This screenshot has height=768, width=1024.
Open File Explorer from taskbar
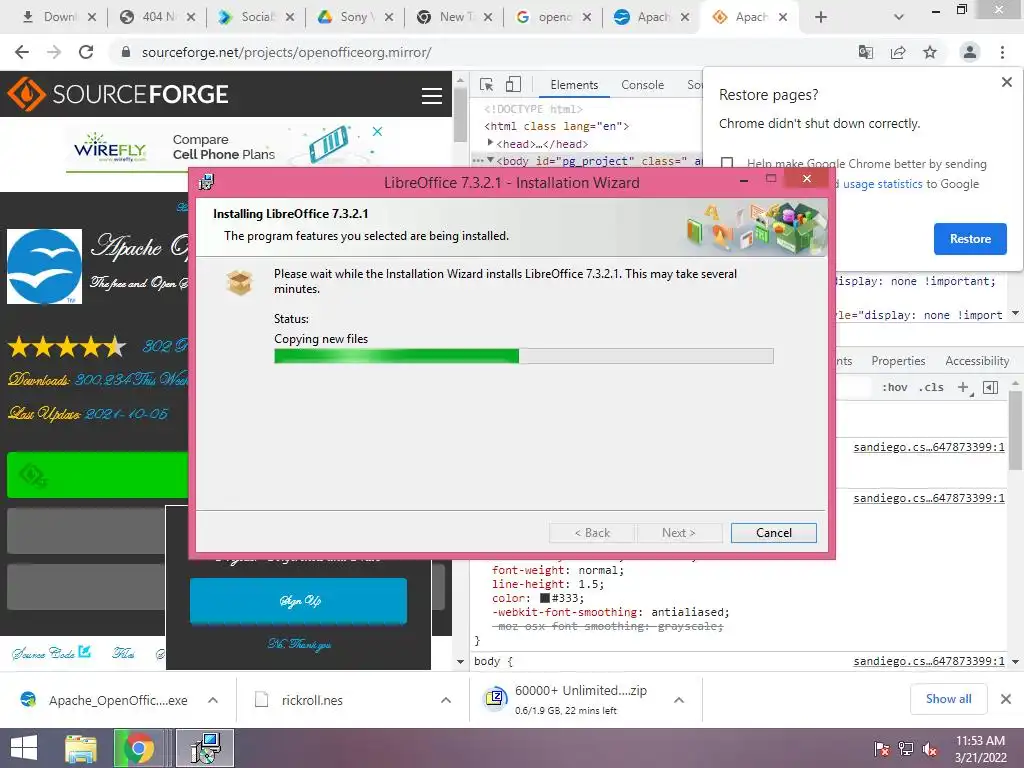coord(80,748)
